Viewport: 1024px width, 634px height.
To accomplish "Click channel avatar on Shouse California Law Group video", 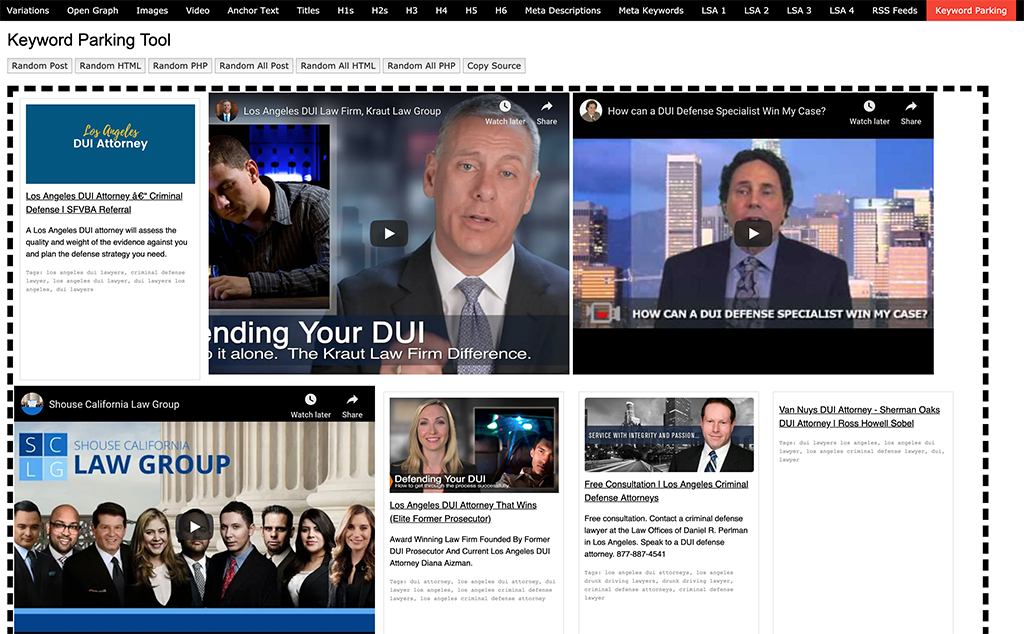I will 32,404.
